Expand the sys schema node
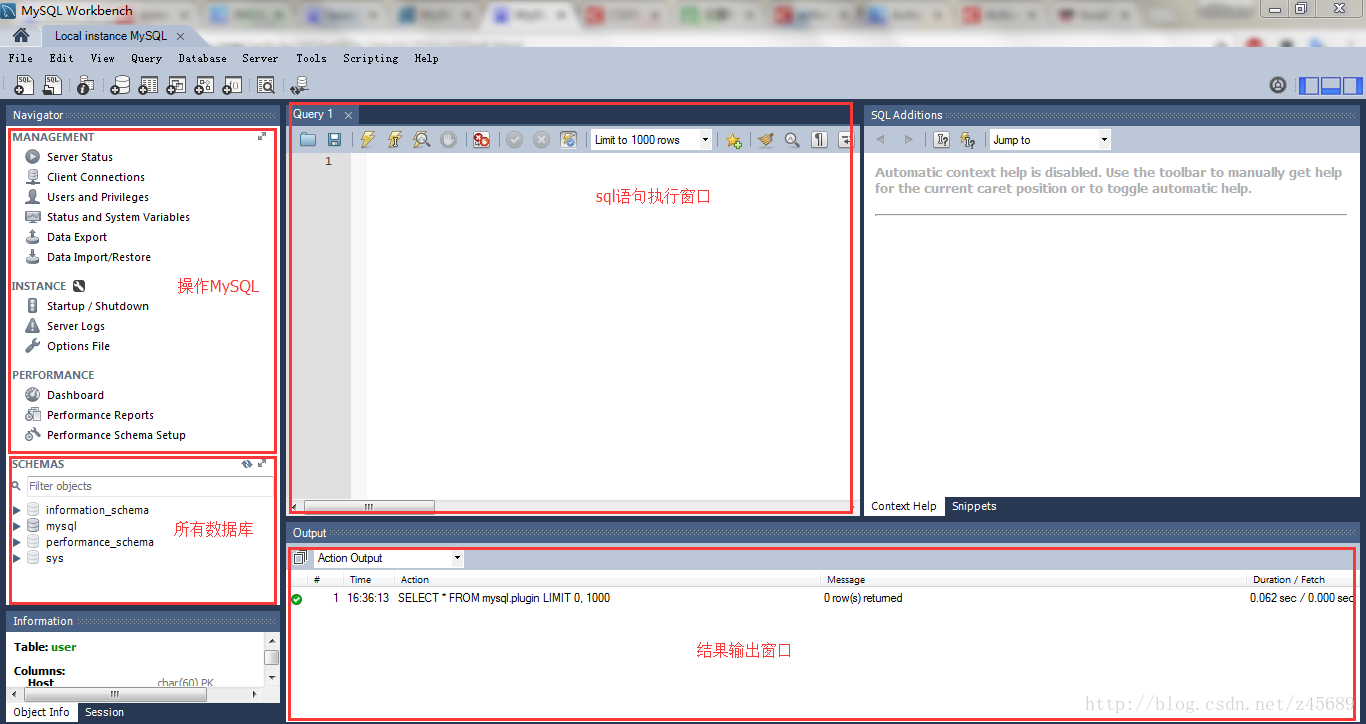The width and height of the screenshot is (1366, 724). (17, 558)
